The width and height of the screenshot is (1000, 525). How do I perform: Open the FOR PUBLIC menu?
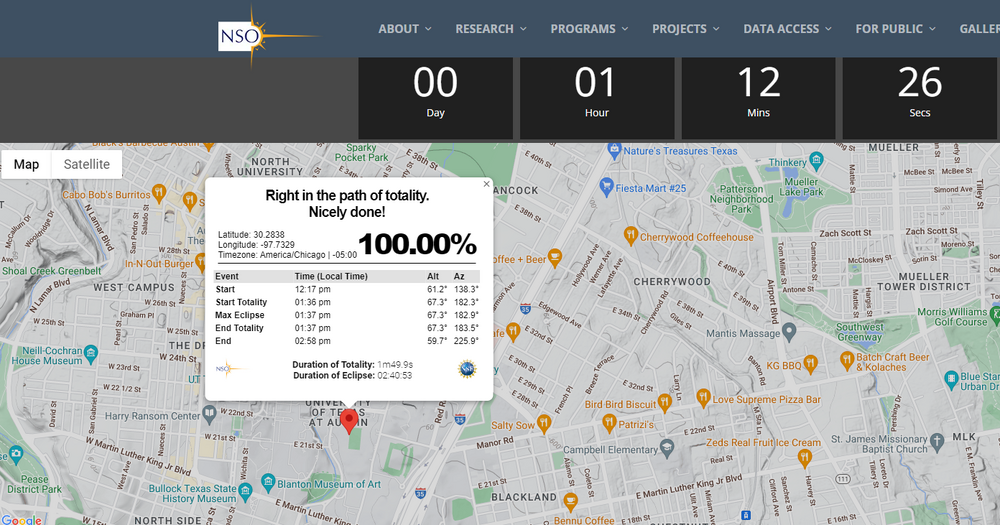point(895,29)
